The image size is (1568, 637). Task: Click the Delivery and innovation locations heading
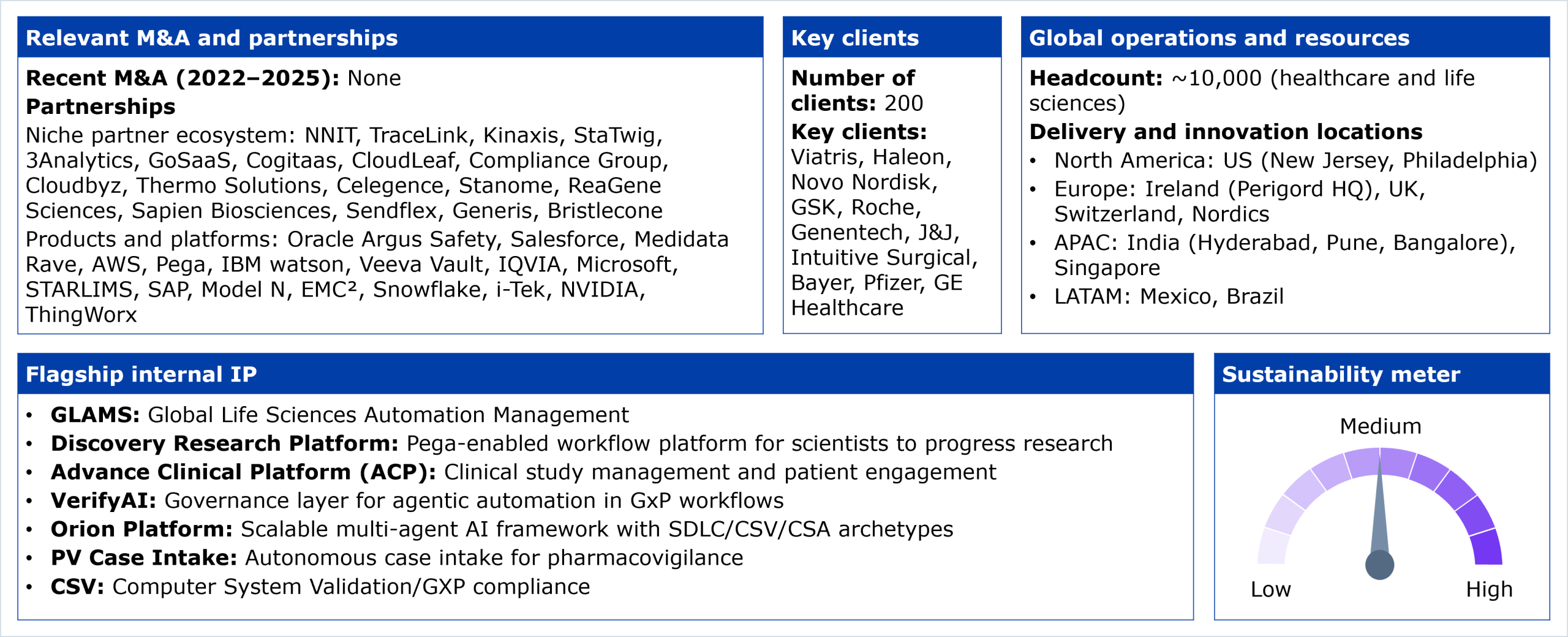(1226, 132)
